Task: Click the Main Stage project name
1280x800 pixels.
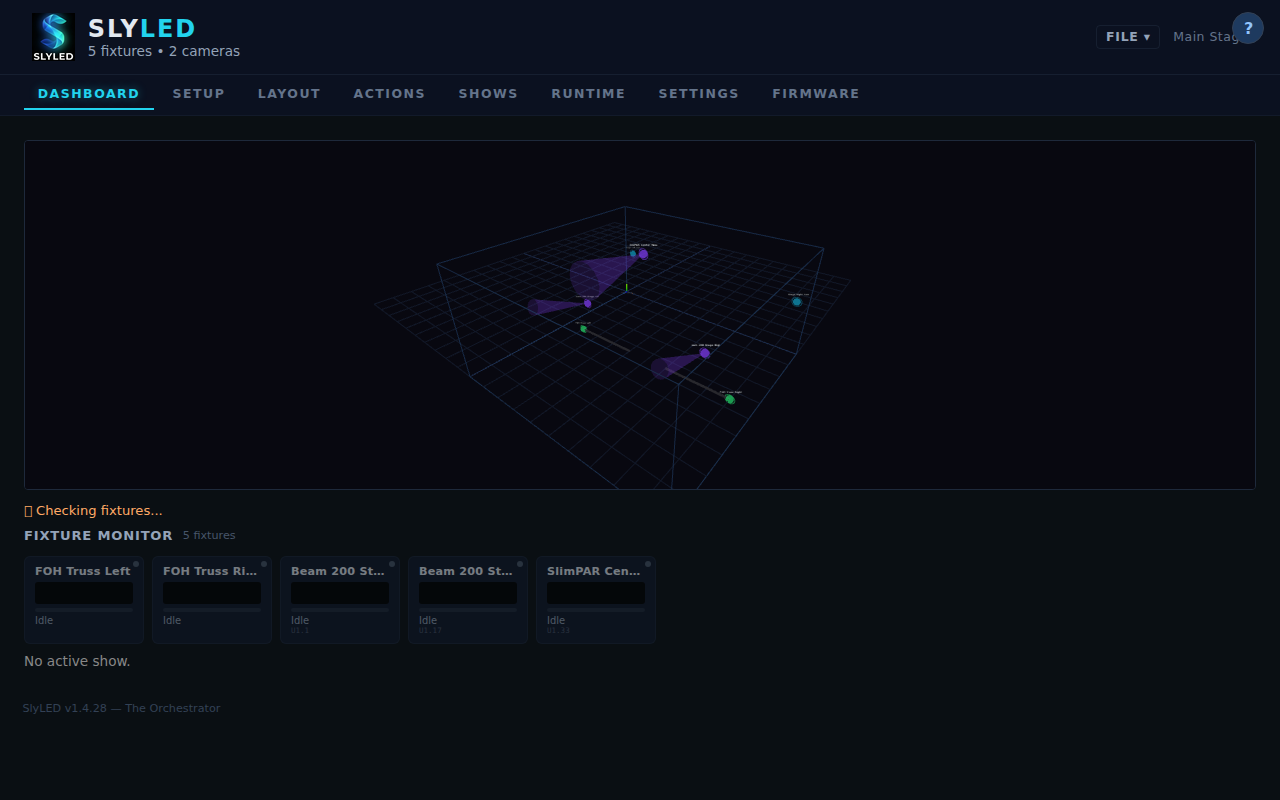Action: pos(1203,37)
